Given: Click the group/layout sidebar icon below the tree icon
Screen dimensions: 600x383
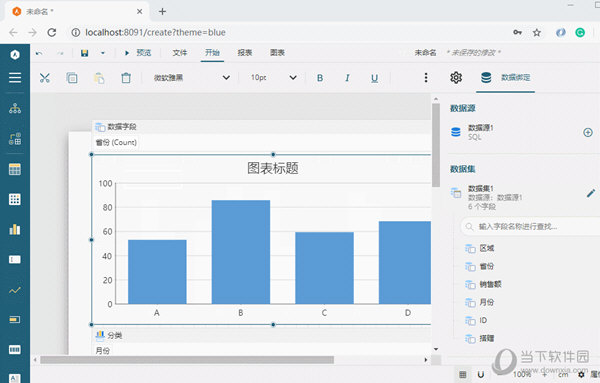Looking at the screenshot, I should click(15, 139).
